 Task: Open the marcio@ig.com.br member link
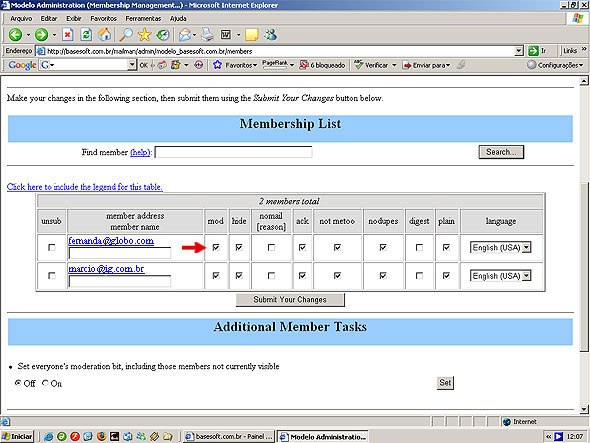106,269
